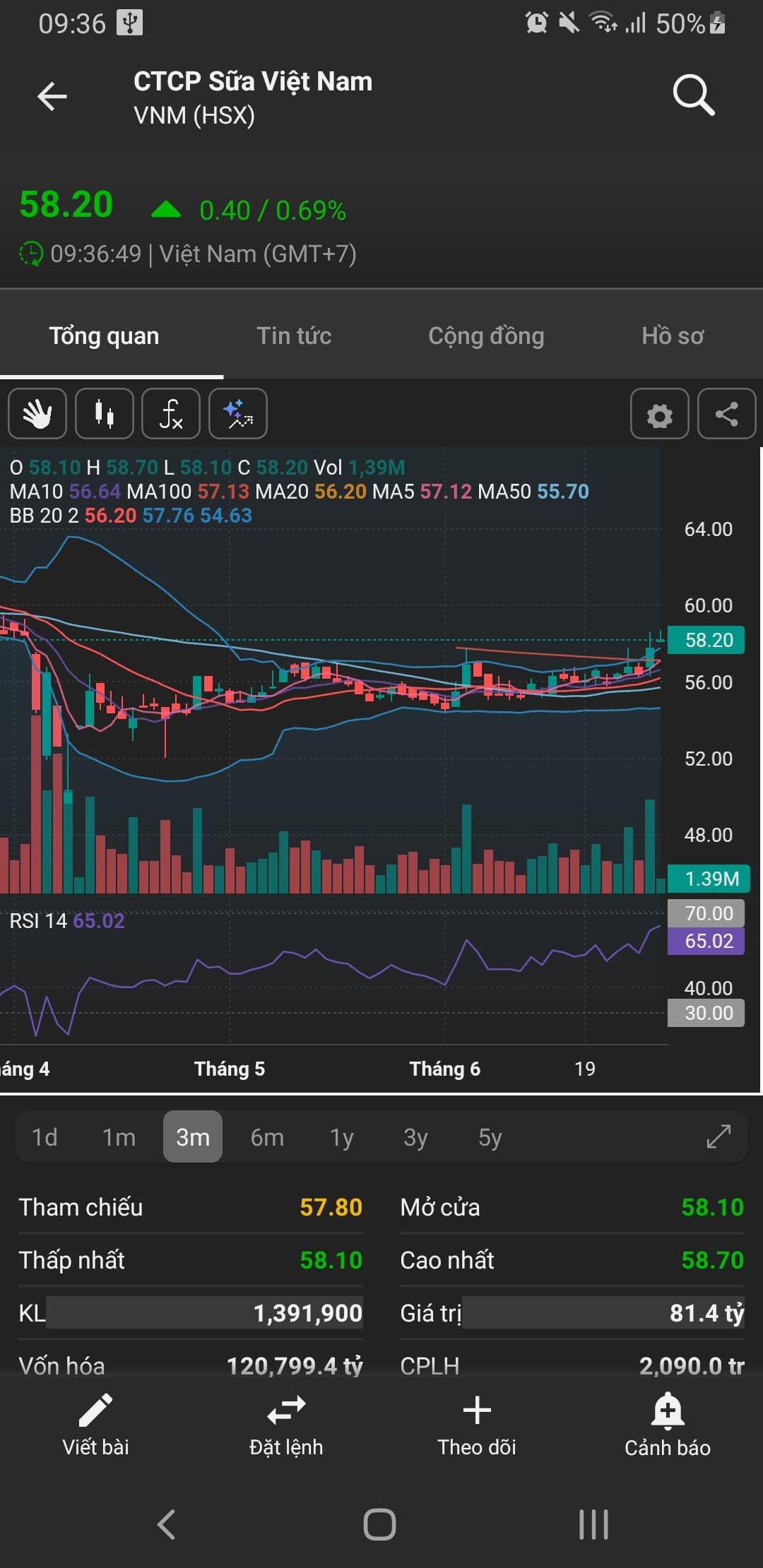Select the 1d timeframe
The width and height of the screenshot is (763, 1568).
45,1137
